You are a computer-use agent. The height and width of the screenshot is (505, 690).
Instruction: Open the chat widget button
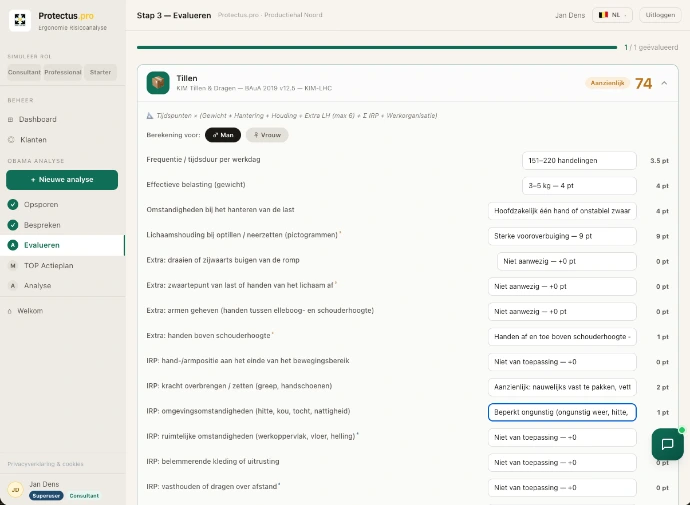pyautogui.click(x=668, y=444)
